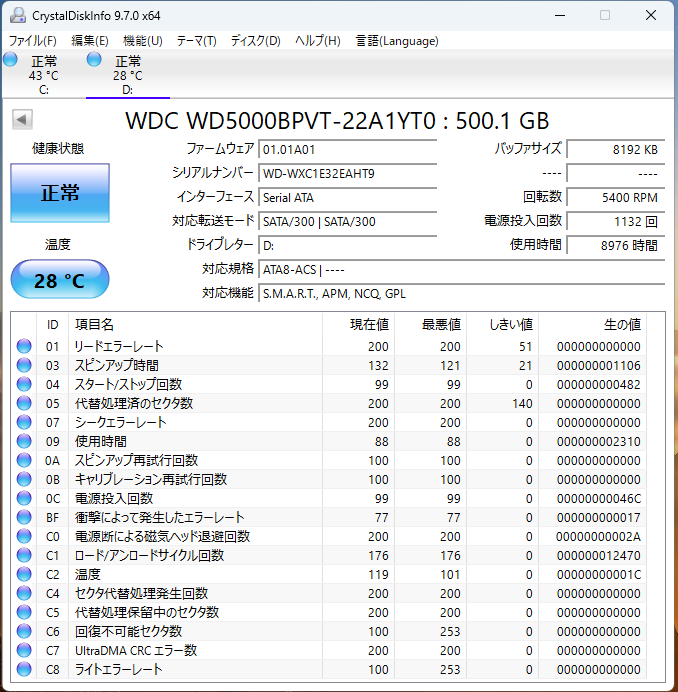Click the 現在値 column header
The height and width of the screenshot is (692, 678).
[x=358, y=325]
